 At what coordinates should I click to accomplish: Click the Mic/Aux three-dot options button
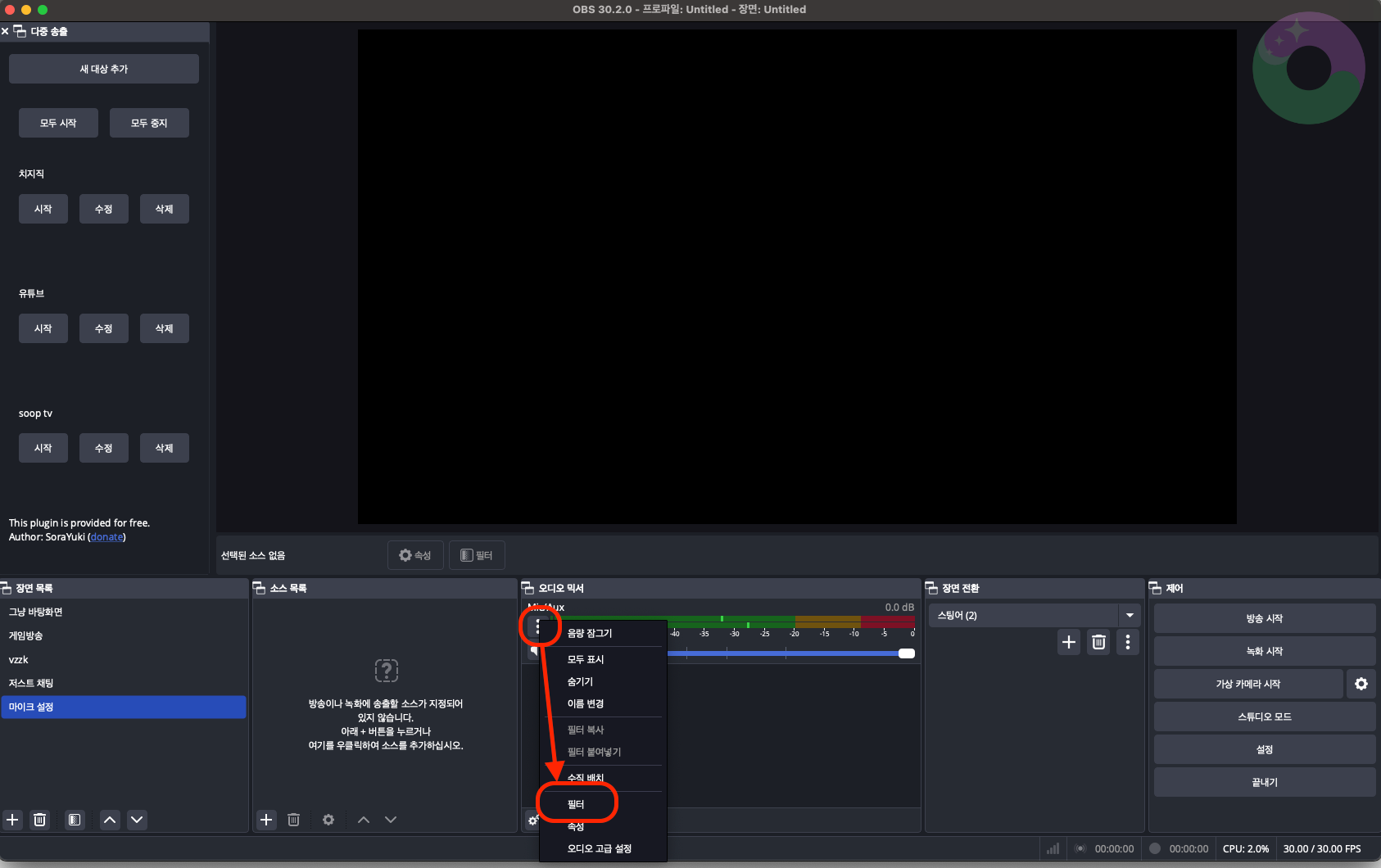[x=537, y=627]
